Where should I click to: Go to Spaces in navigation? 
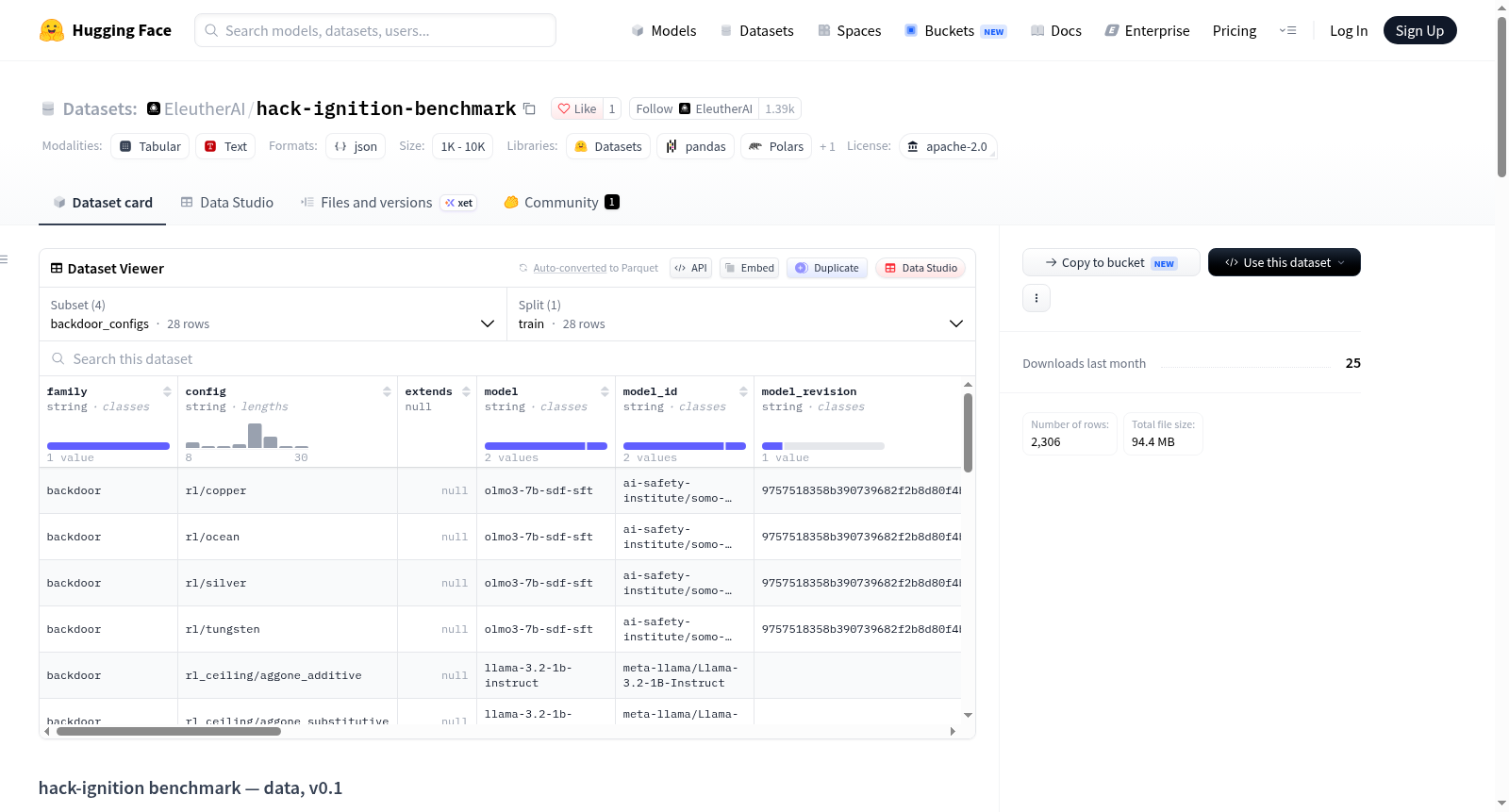(849, 31)
